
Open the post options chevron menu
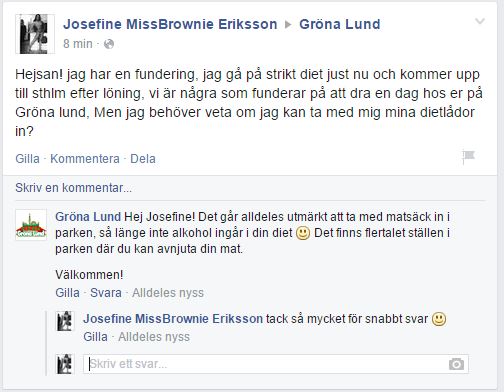pyautogui.click(x=480, y=22)
